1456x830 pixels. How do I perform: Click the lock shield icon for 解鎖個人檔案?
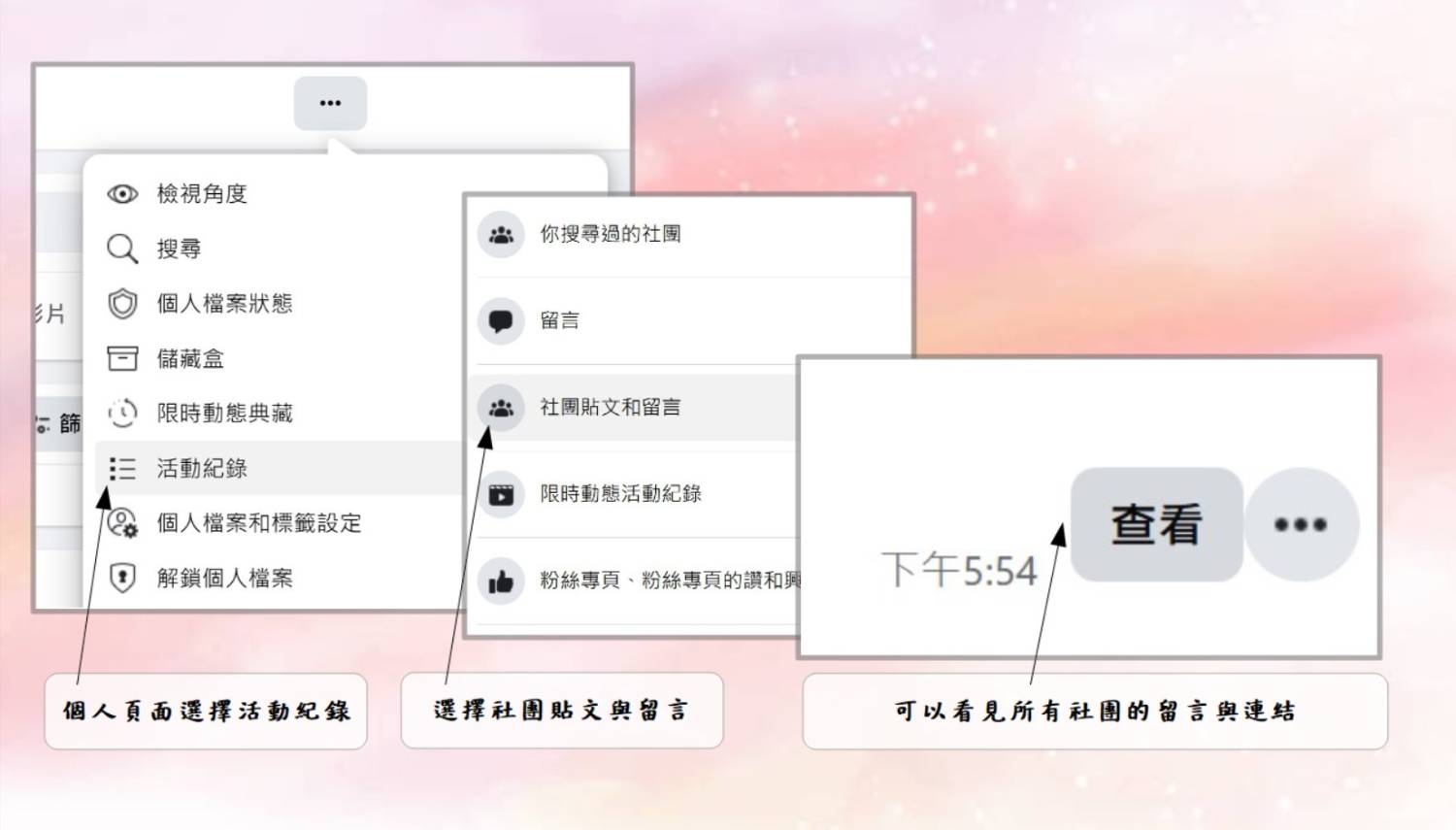[122, 578]
